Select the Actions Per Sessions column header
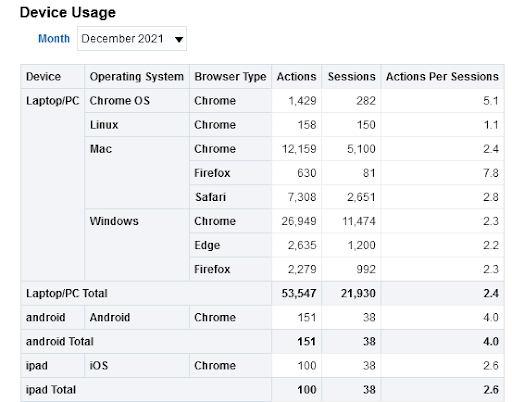 [x=442, y=77]
